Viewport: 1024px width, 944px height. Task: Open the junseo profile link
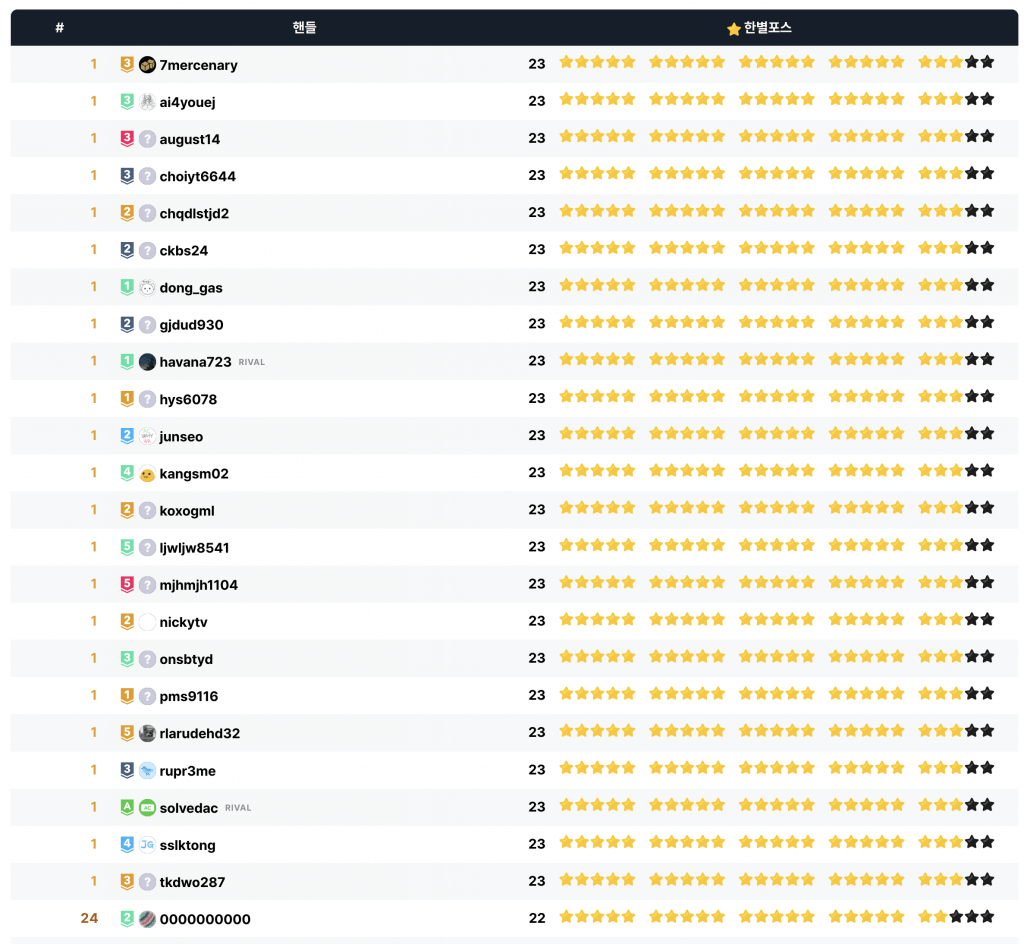(x=181, y=437)
